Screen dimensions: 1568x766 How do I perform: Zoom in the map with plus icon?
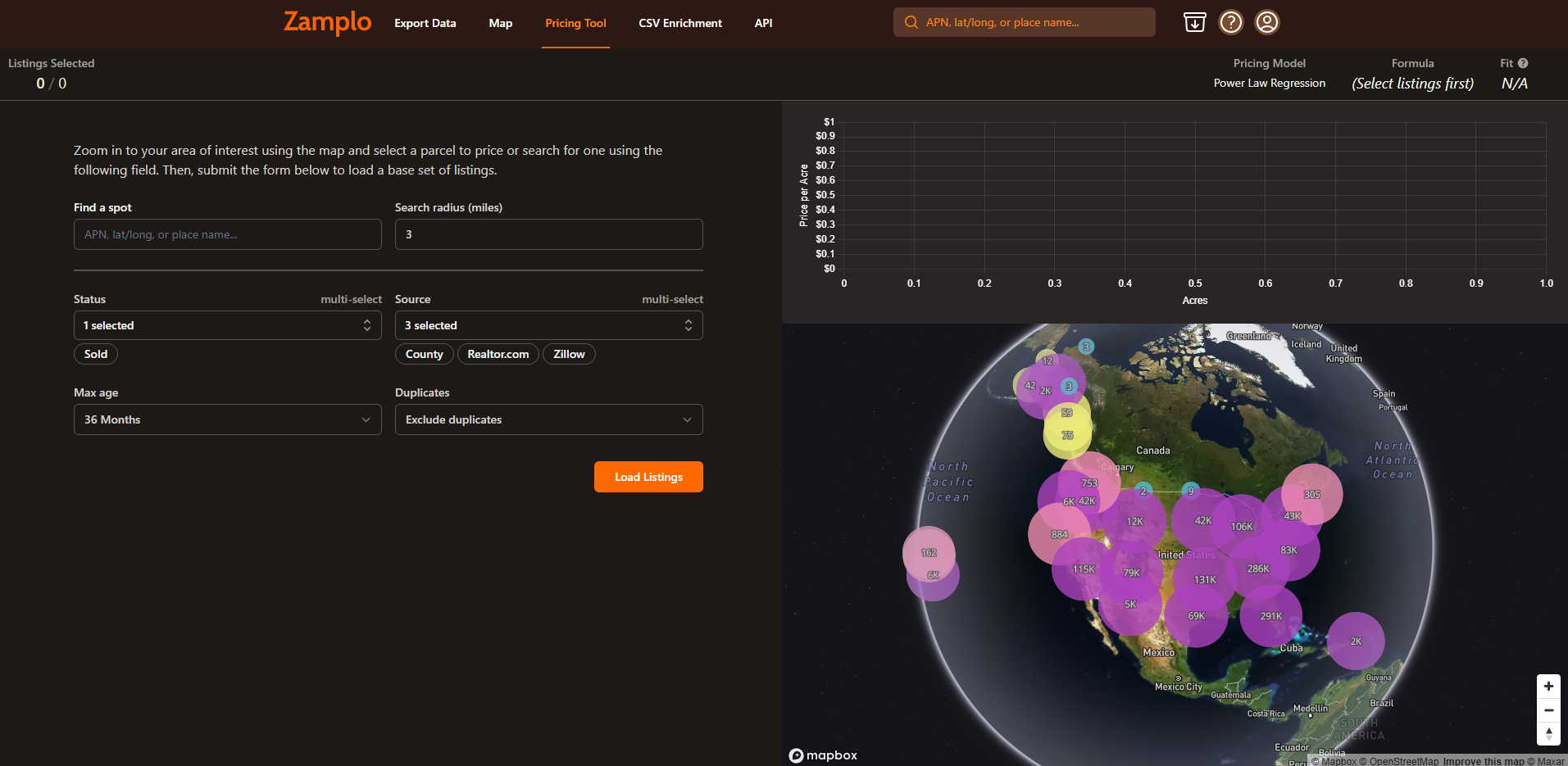1548,687
